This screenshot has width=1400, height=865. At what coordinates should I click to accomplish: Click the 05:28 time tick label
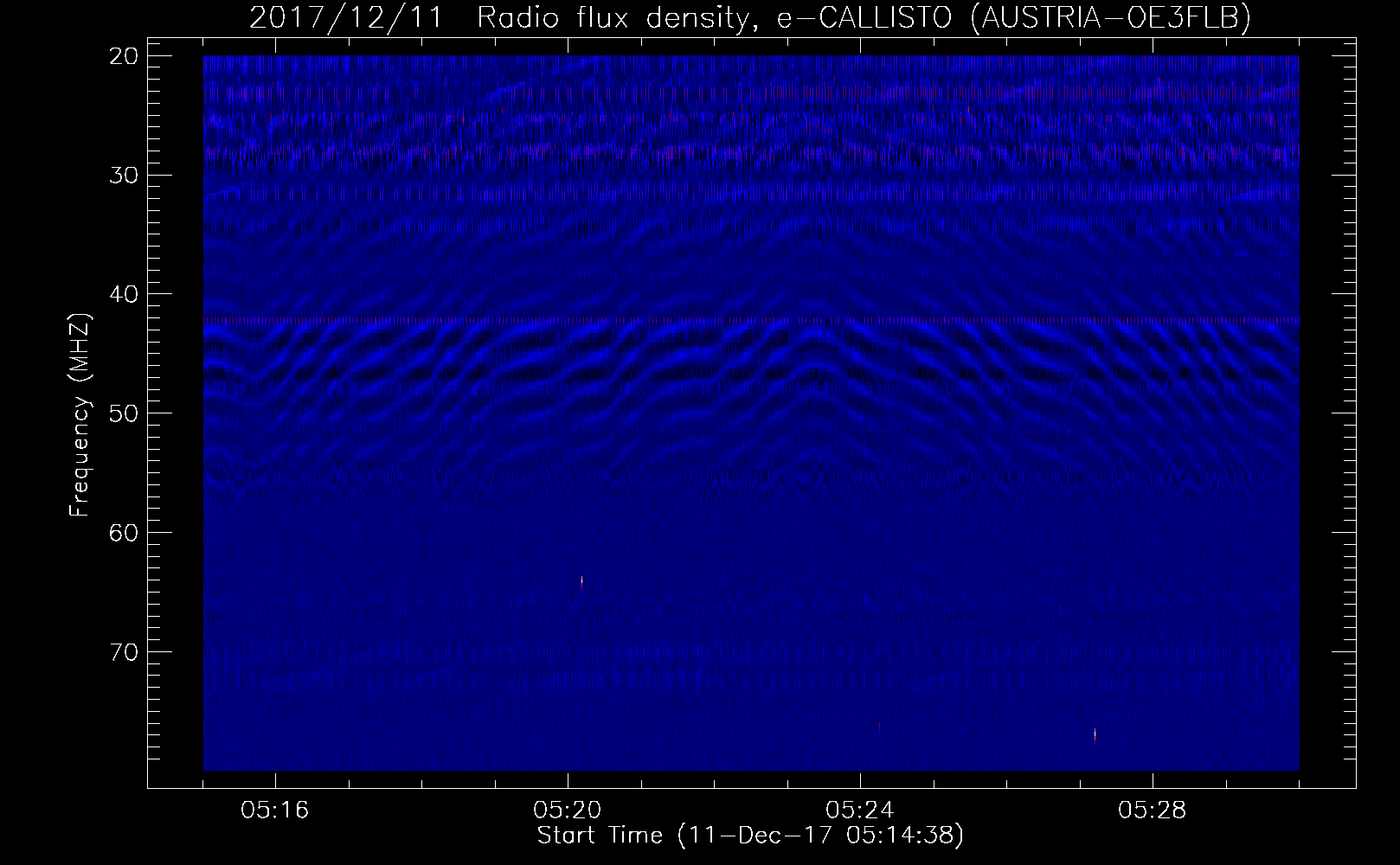tap(1153, 811)
